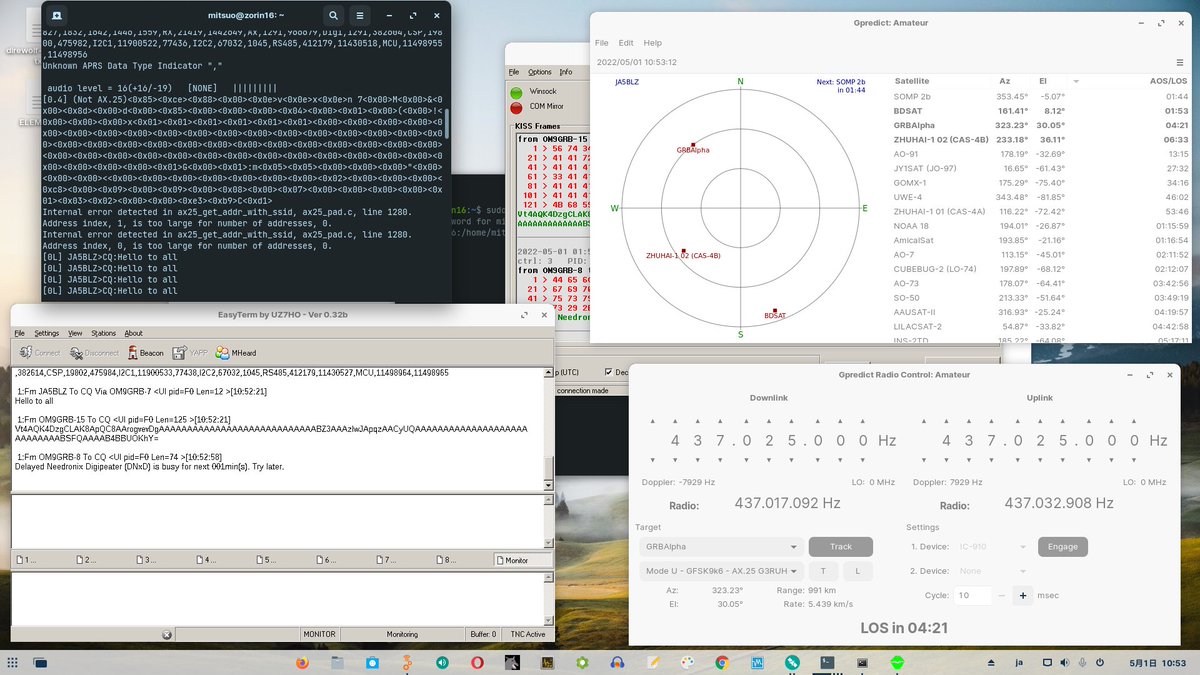Sort the satellite list by AOS/LOS column
Viewport: 1200px width, 675px height.
pyautogui.click(x=1168, y=81)
